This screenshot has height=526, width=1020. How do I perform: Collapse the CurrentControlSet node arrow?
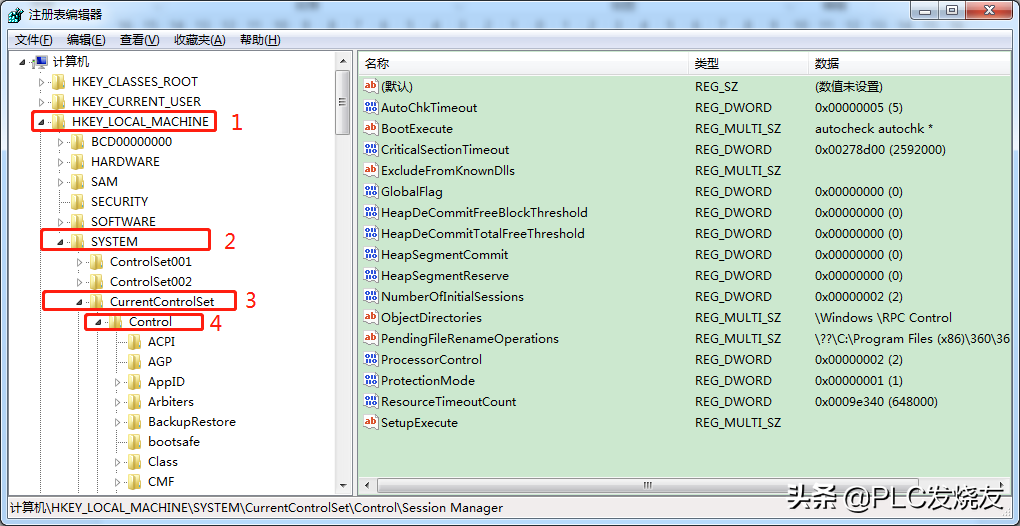[80, 302]
